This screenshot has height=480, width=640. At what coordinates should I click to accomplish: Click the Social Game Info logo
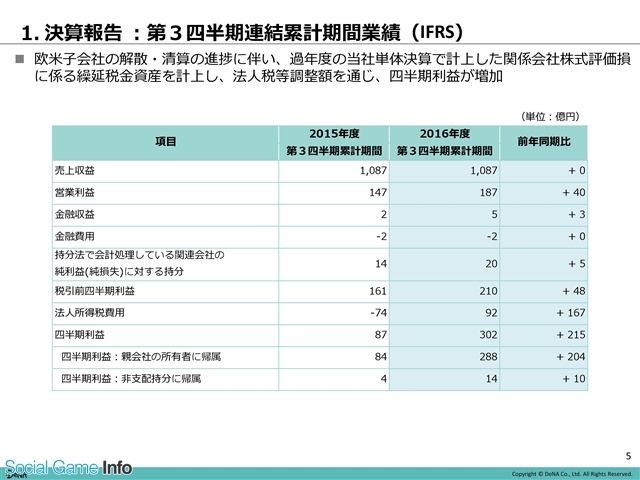[x=68, y=468]
